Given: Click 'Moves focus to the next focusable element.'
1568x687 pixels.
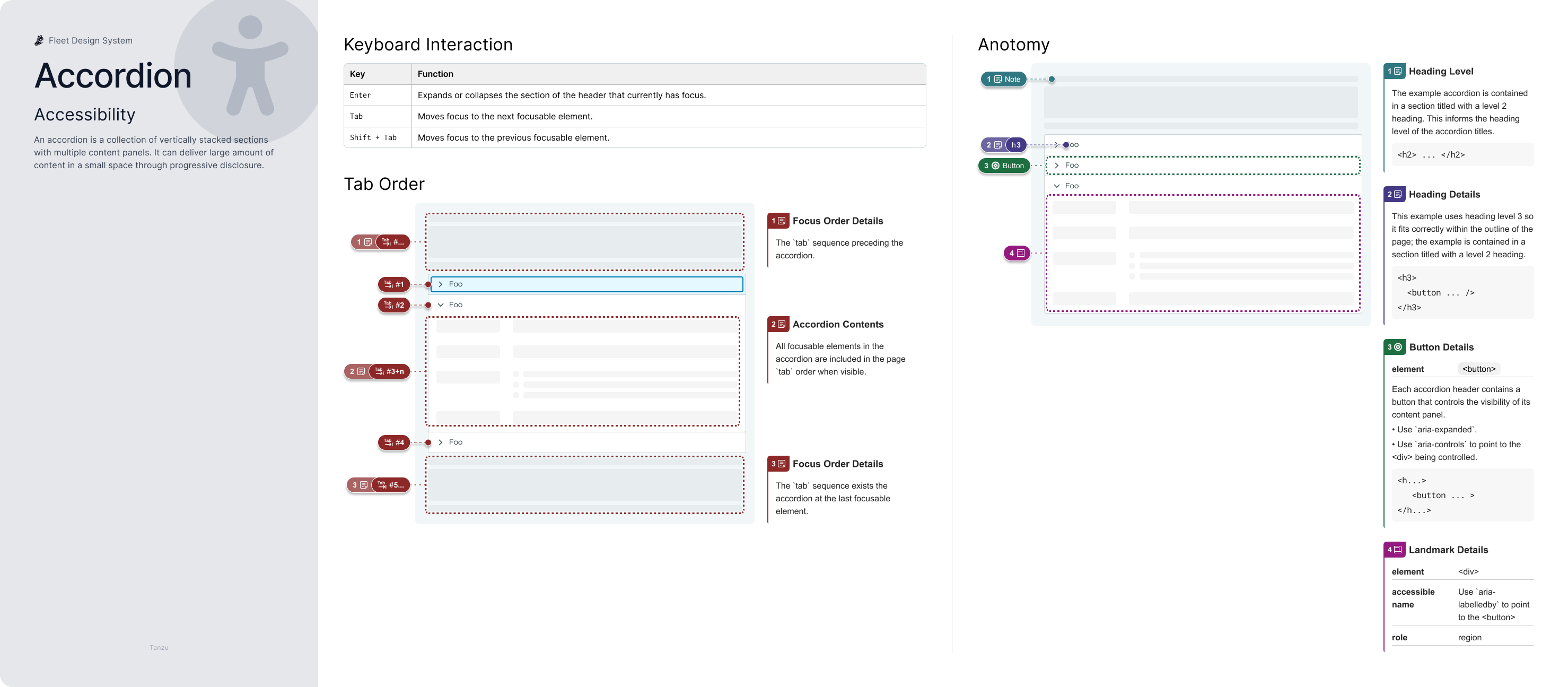Looking at the screenshot, I should click(505, 117).
